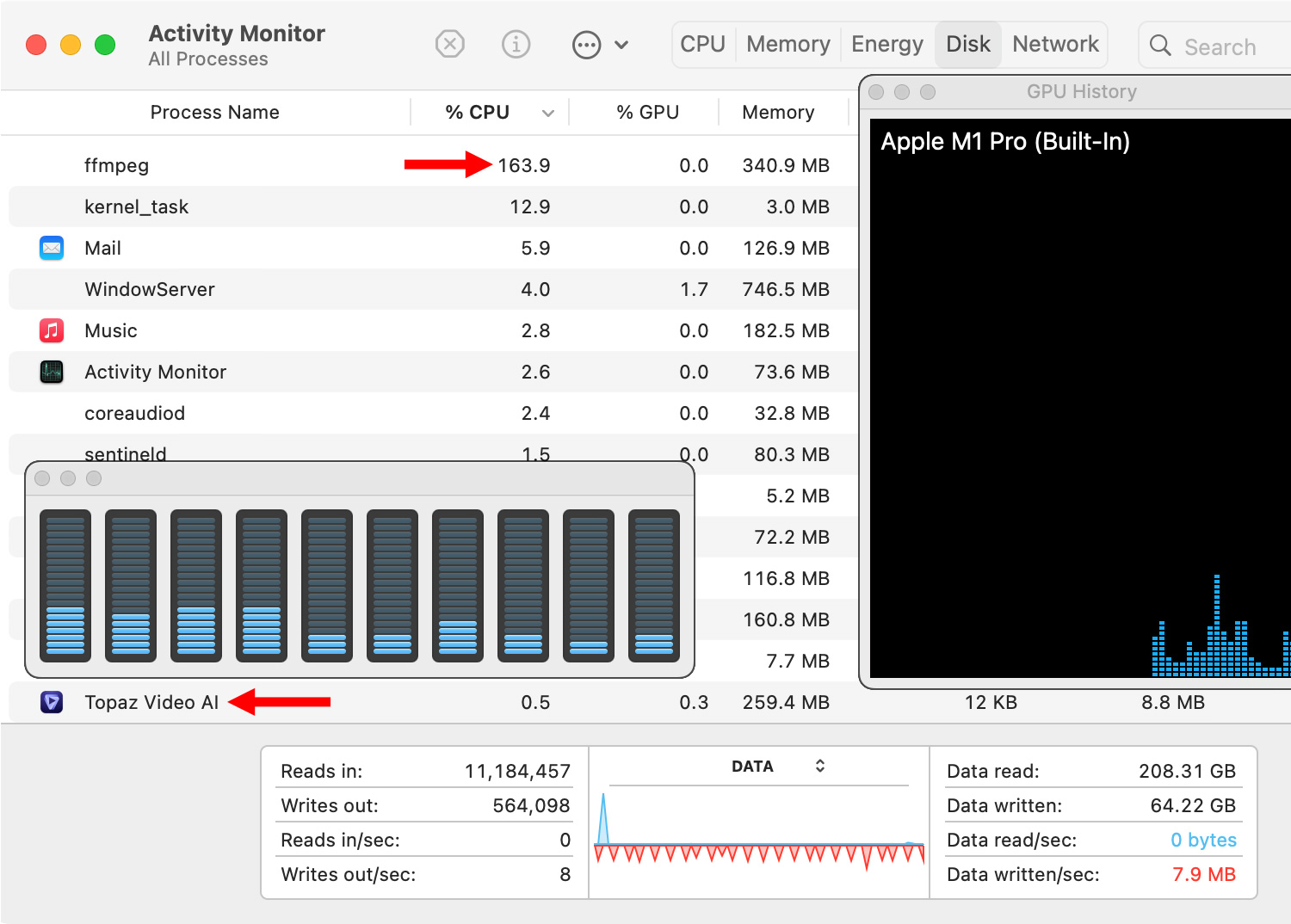Viewport: 1291px width, 924px height.
Task: Switch to the Energy tab
Action: point(887,44)
